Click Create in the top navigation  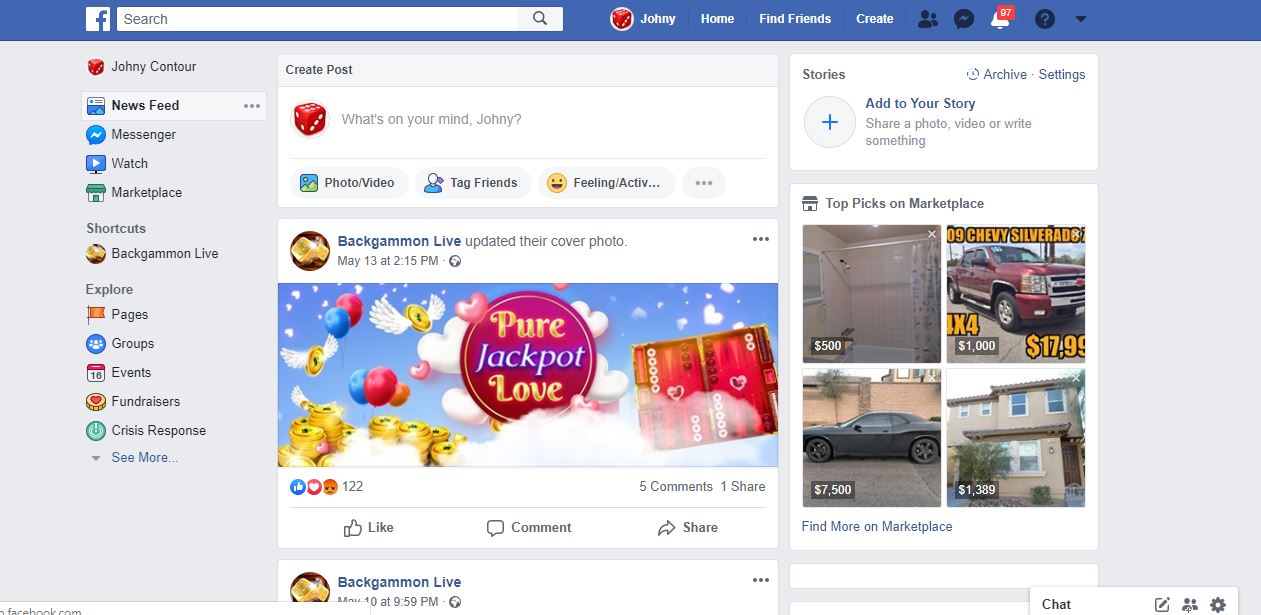point(875,19)
